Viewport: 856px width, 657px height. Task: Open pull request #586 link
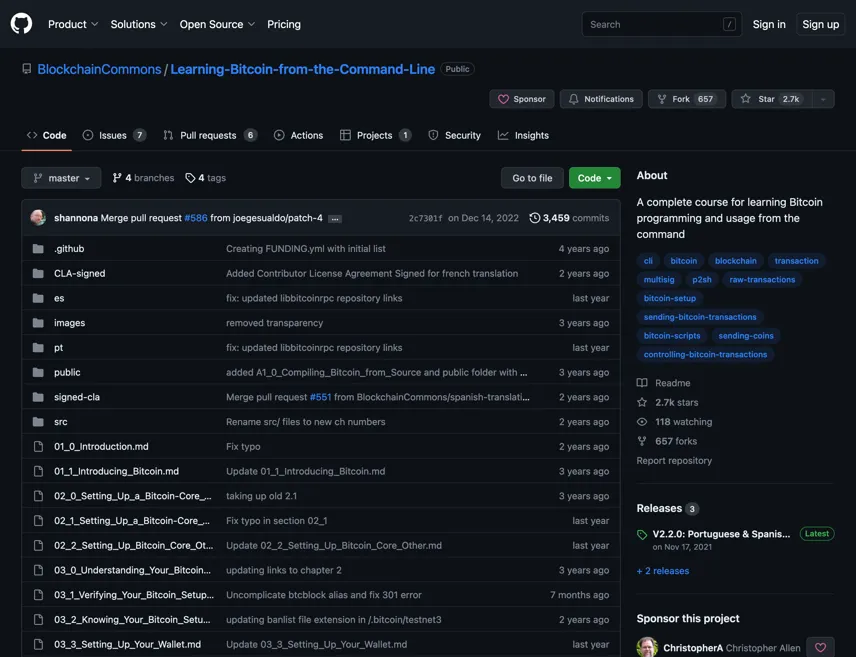pos(196,218)
